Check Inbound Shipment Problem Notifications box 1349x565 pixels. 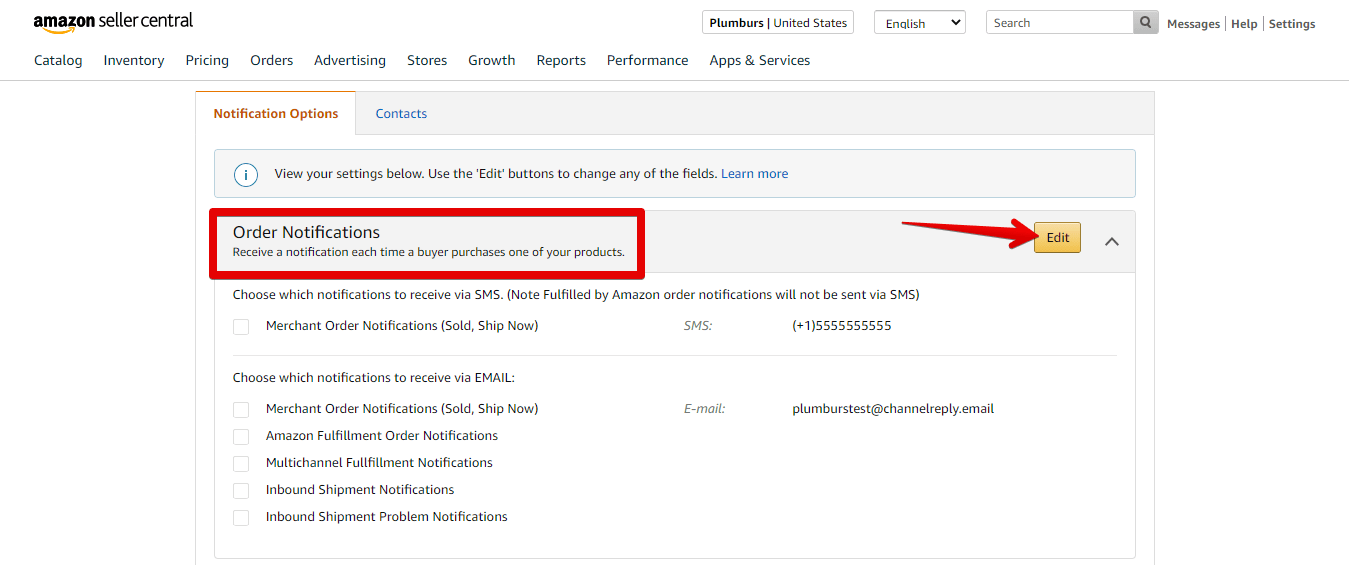coord(241,518)
